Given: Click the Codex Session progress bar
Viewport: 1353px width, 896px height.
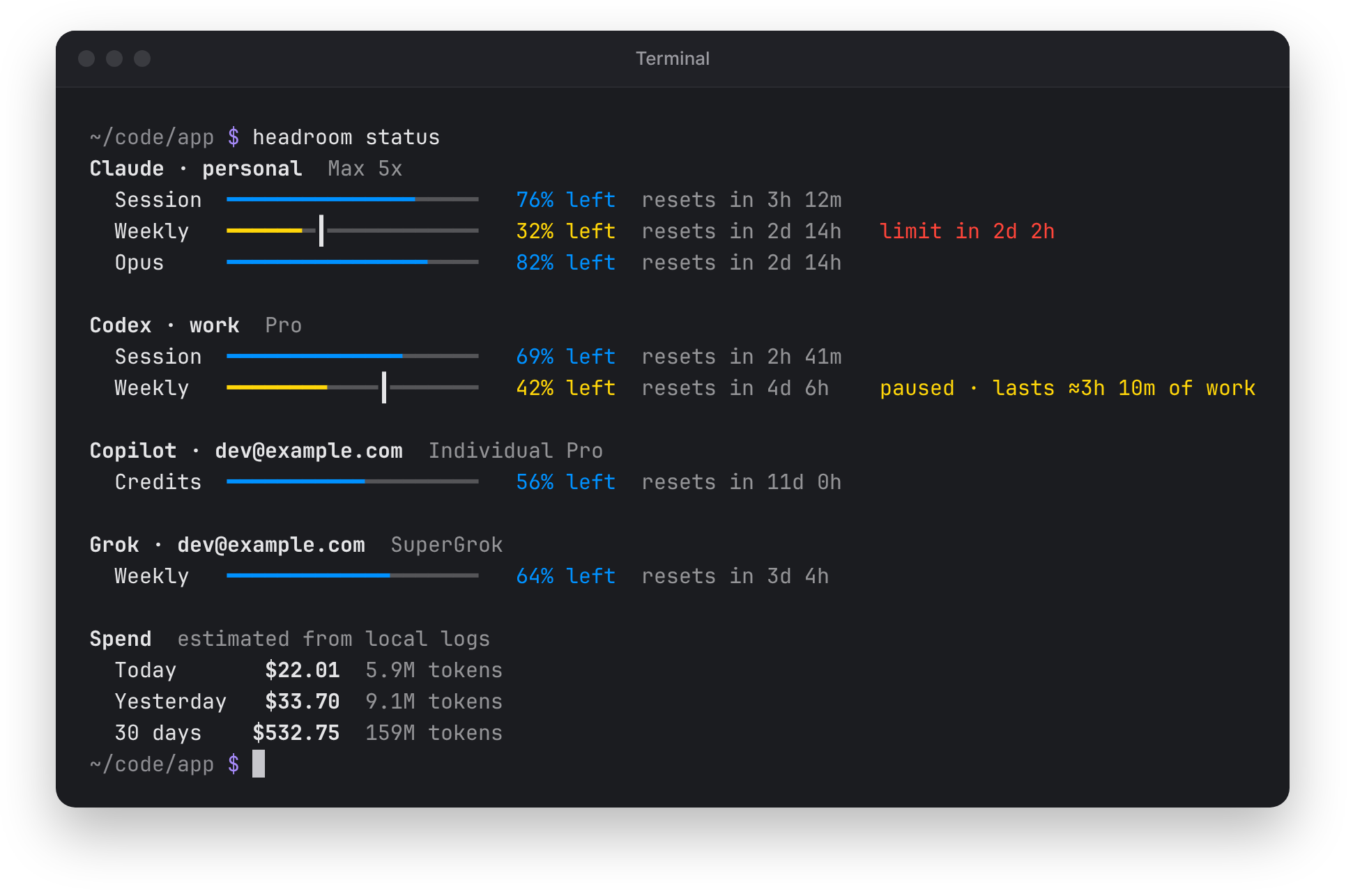Looking at the screenshot, I should tap(353, 356).
